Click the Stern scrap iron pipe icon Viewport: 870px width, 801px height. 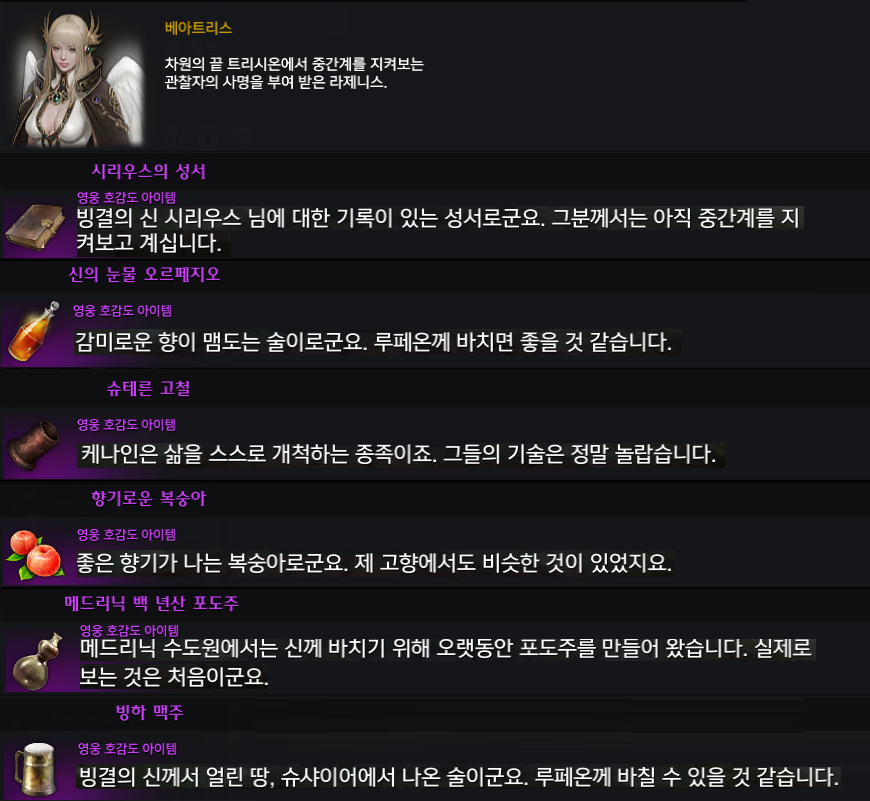click(x=34, y=445)
